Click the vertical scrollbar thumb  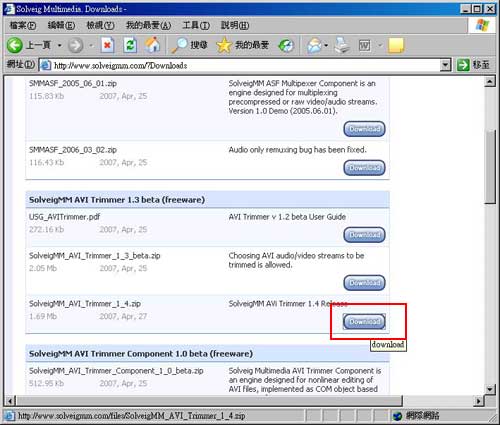tap(490, 167)
